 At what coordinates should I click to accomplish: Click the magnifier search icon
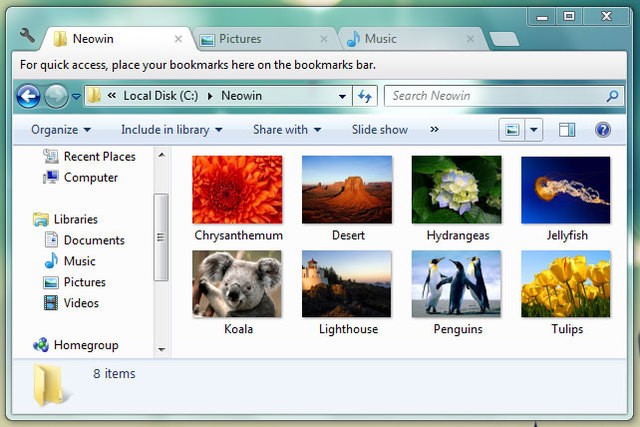coord(612,96)
